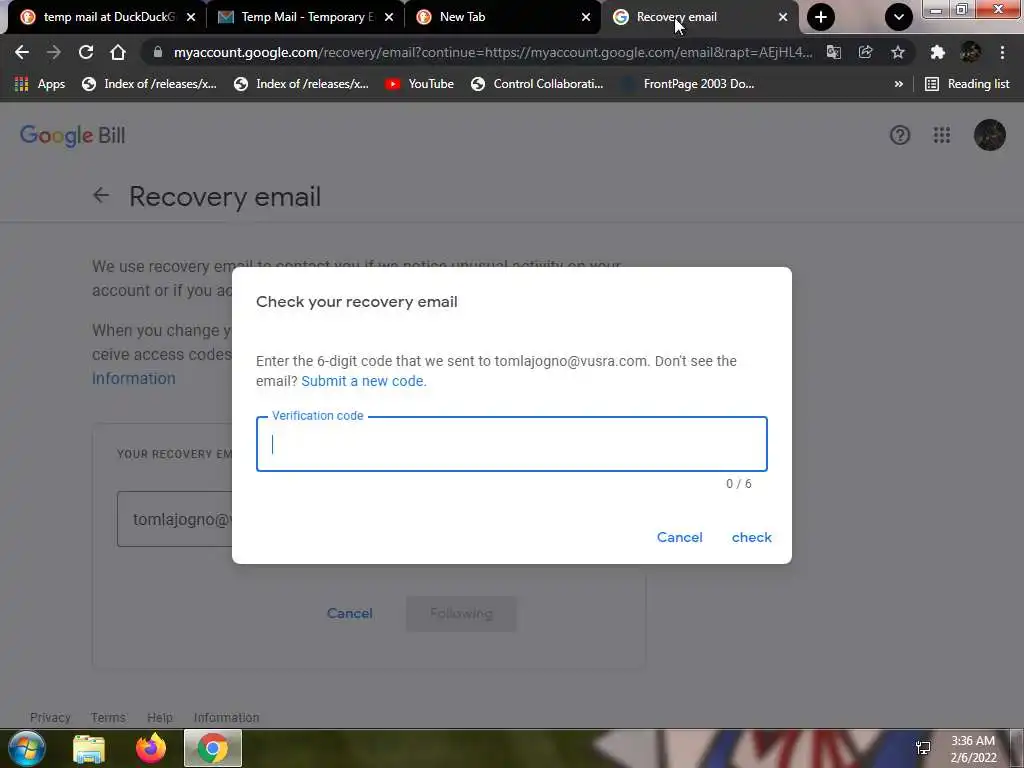The height and width of the screenshot is (768, 1024).
Task: Open the Chrome profile avatar in toolbar
Action: [x=970, y=52]
